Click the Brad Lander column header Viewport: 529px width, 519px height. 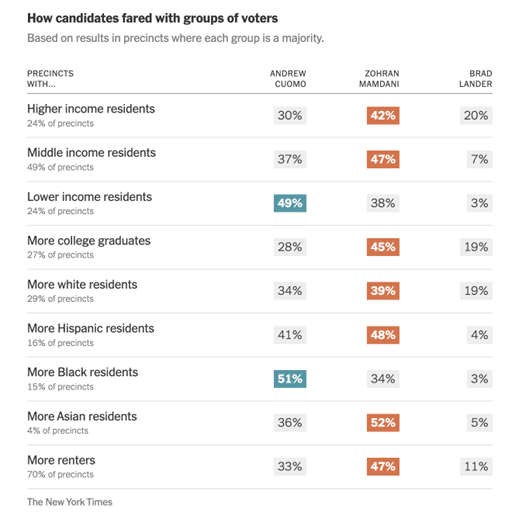[x=475, y=79]
